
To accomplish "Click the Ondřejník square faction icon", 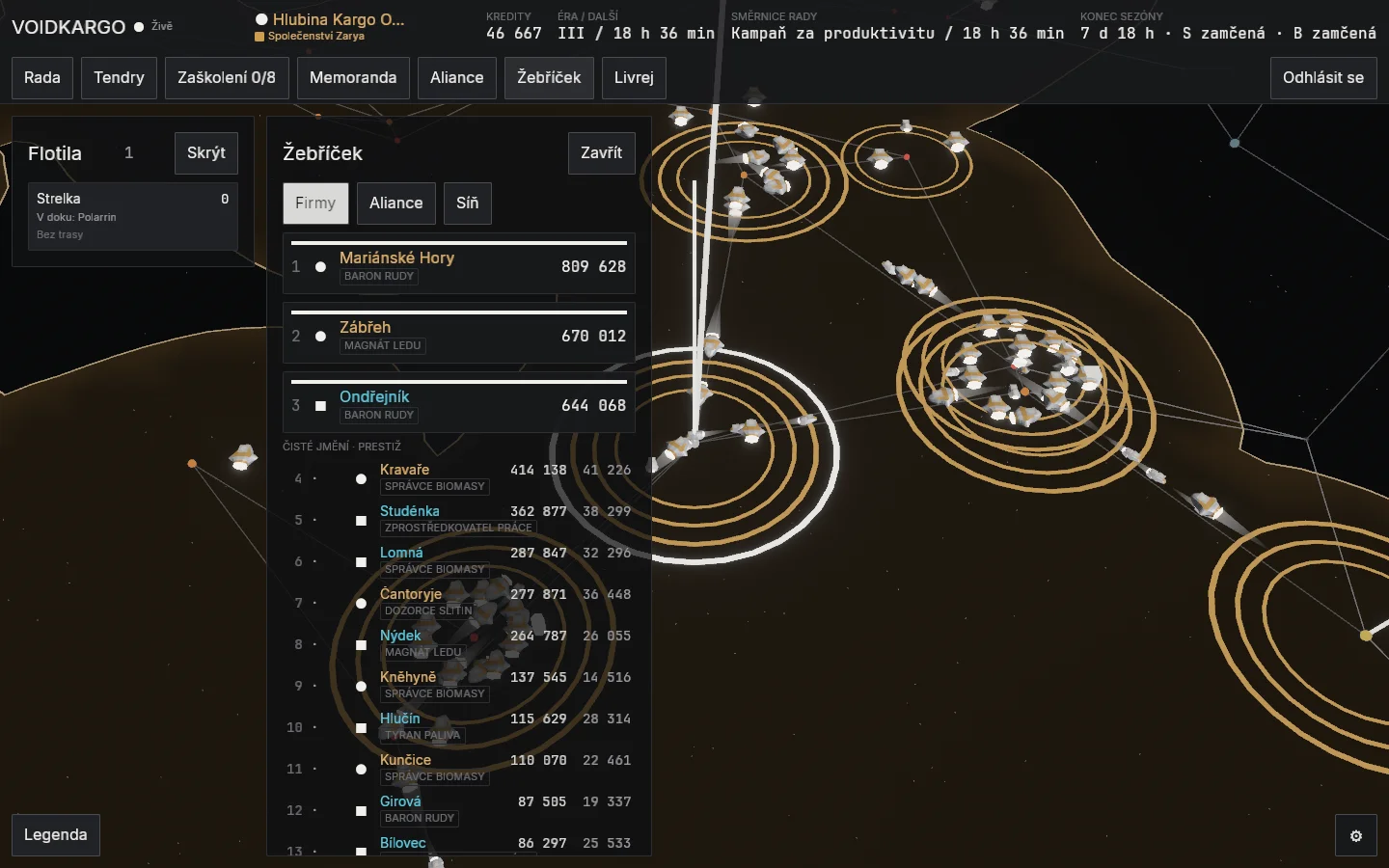I will (x=320, y=406).
